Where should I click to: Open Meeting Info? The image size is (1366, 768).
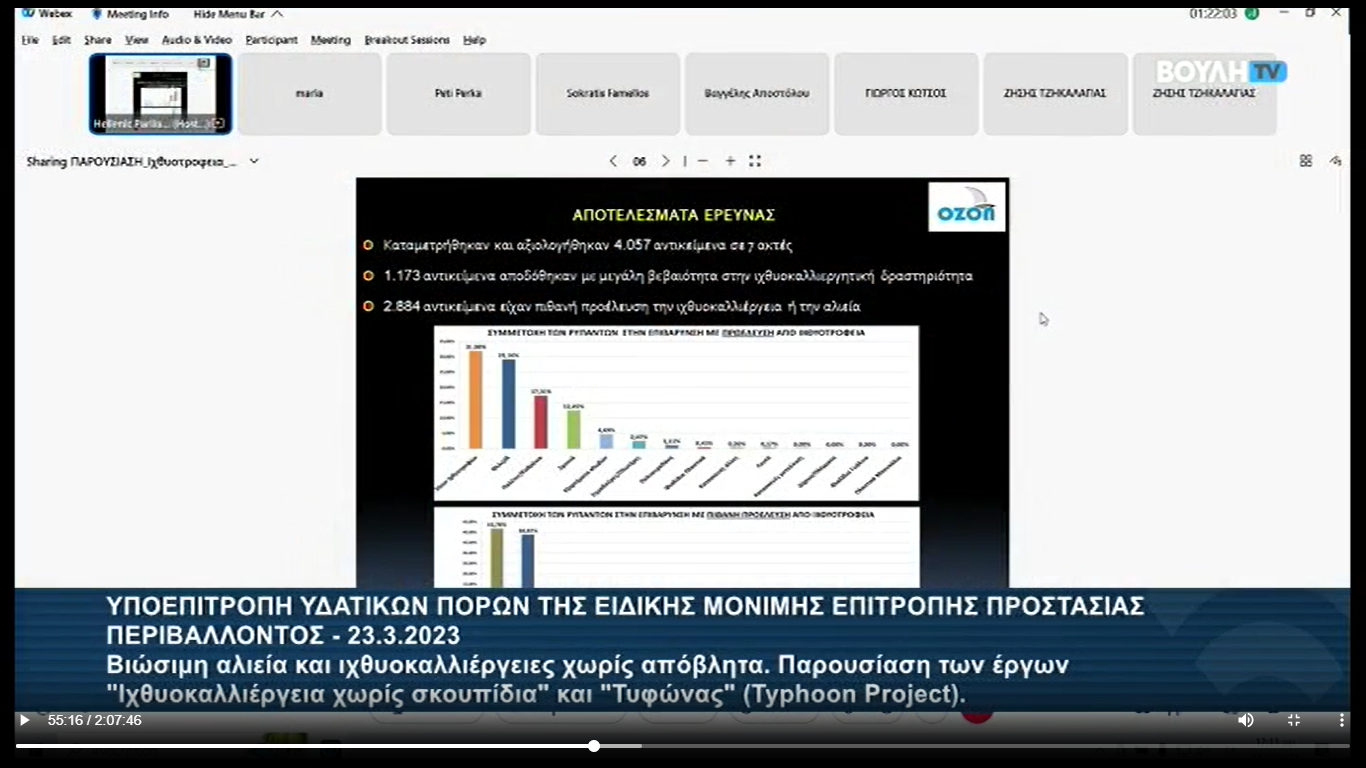click(x=131, y=14)
